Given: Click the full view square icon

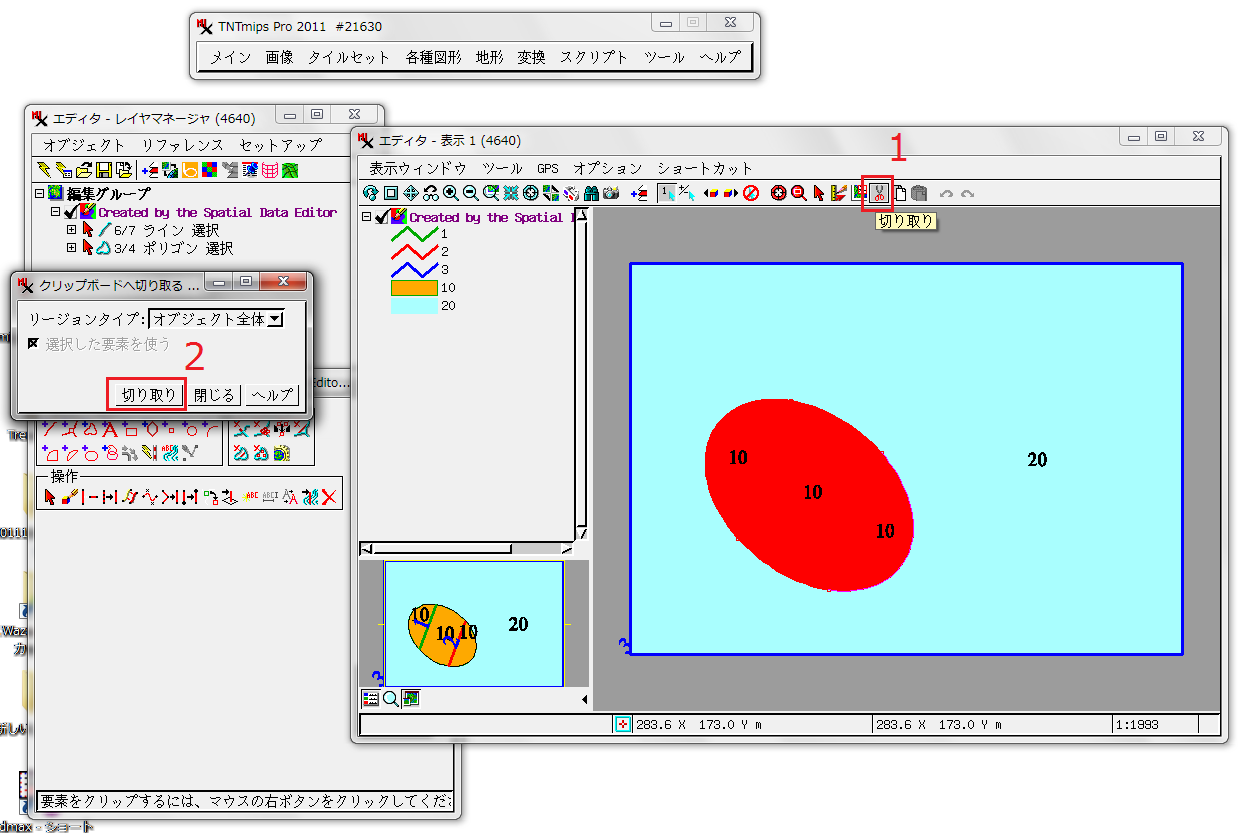Looking at the screenshot, I should click(x=391, y=193).
